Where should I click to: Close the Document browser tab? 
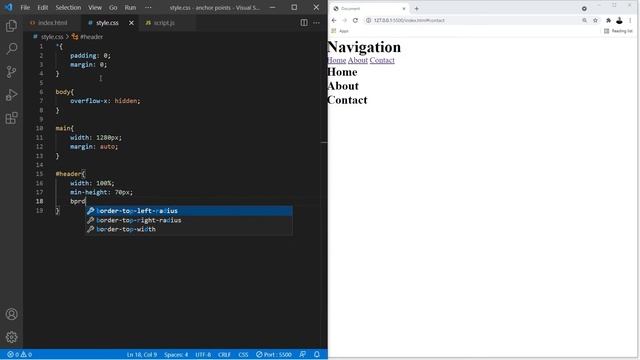tap(404, 9)
